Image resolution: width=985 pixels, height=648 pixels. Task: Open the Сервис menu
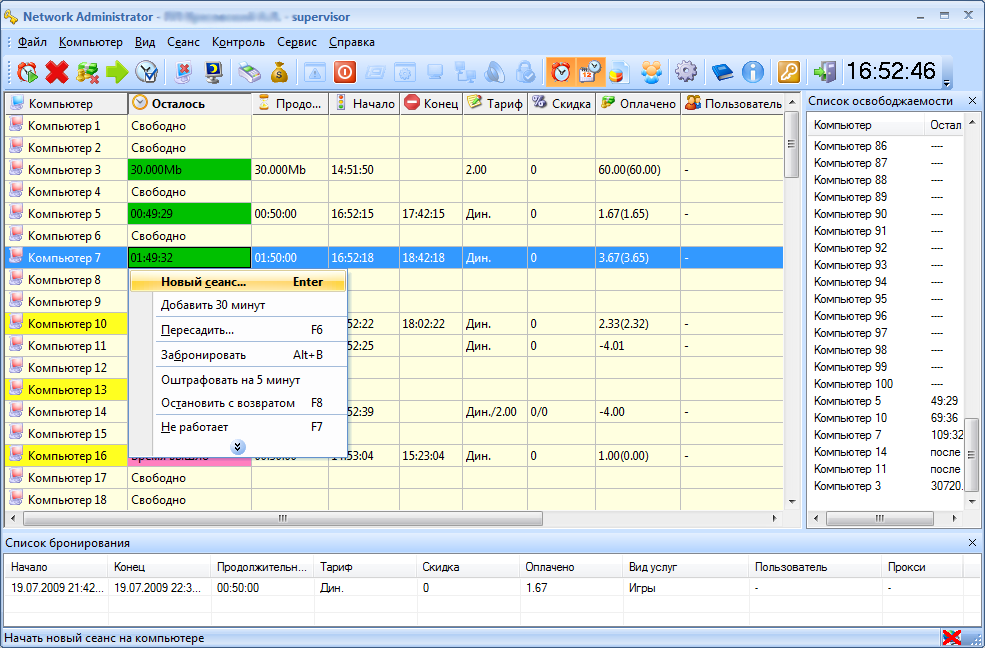tap(297, 42)
